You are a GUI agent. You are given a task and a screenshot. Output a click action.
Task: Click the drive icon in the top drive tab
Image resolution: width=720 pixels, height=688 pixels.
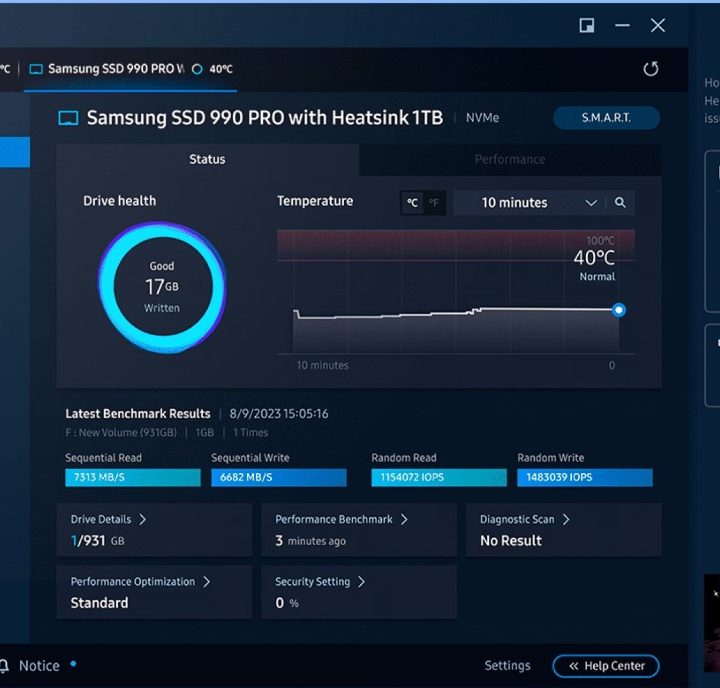pos(36,69)
